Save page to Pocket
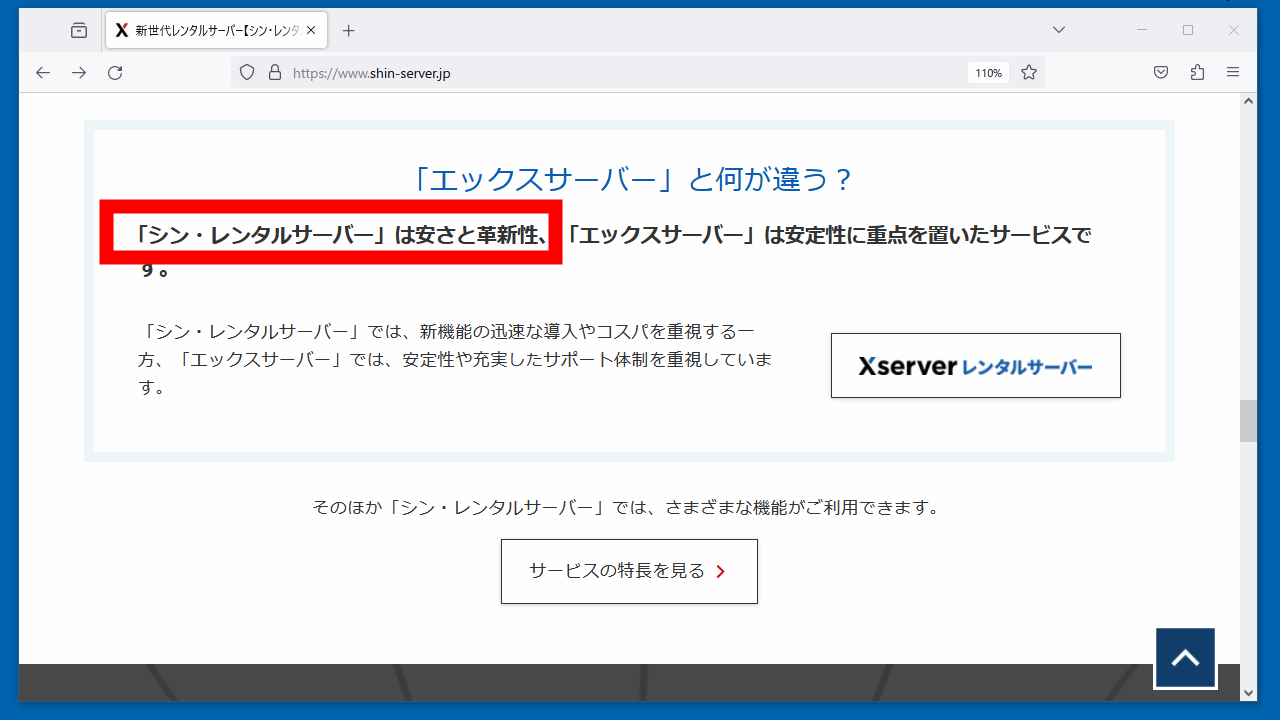The image size is (1280, 720). tap(1161, 73)
